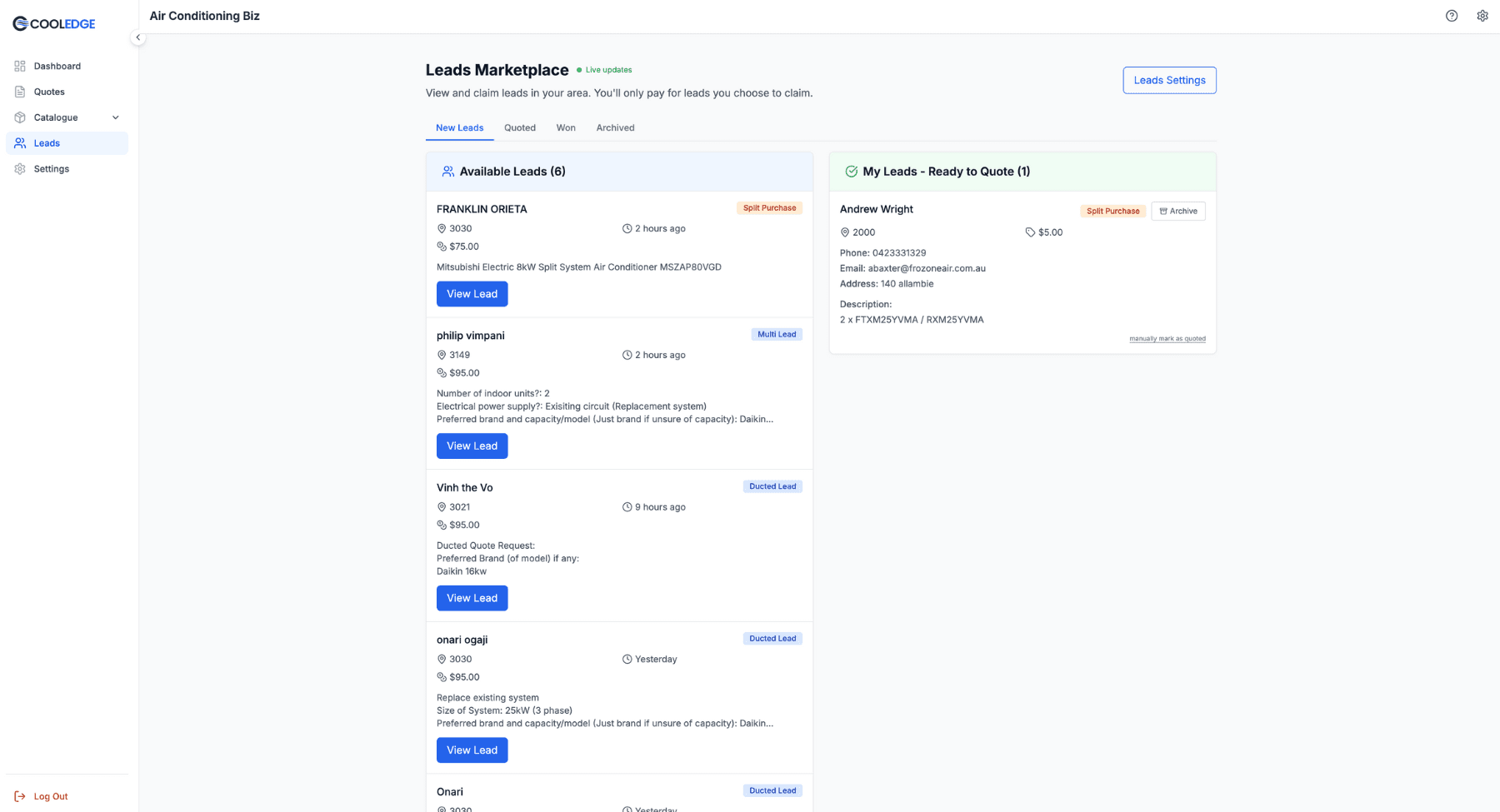Click the CoolEdge logo
The width and height of the screenshot is (1500, 812).
point(52,23)
